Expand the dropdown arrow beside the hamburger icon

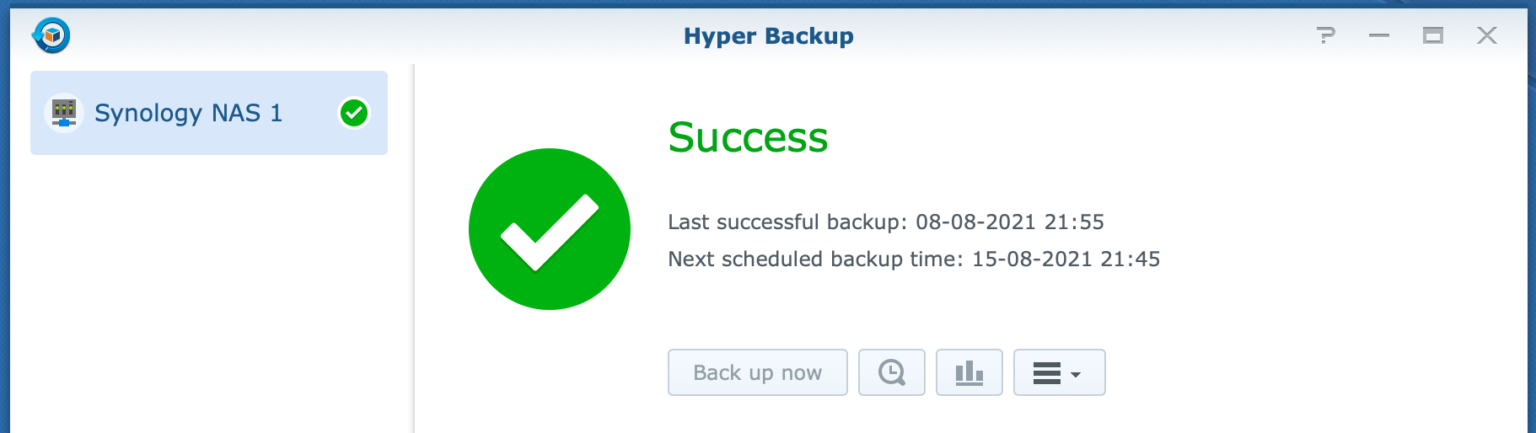point(1076,375)
